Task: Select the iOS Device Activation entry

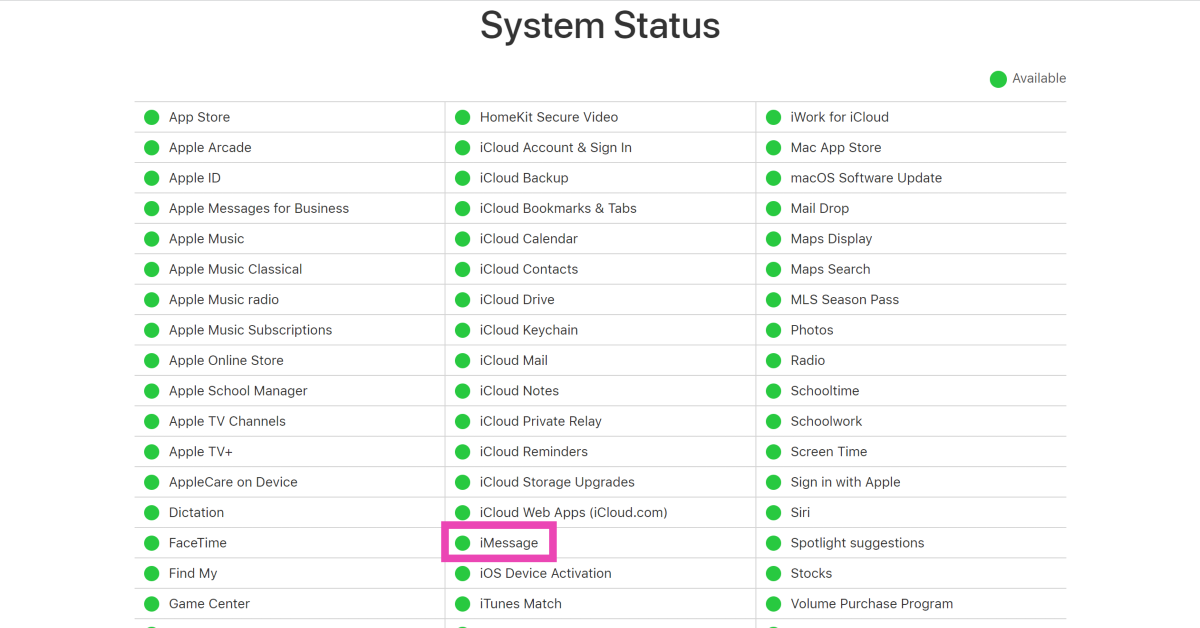Action: click(x=546, y=573)
